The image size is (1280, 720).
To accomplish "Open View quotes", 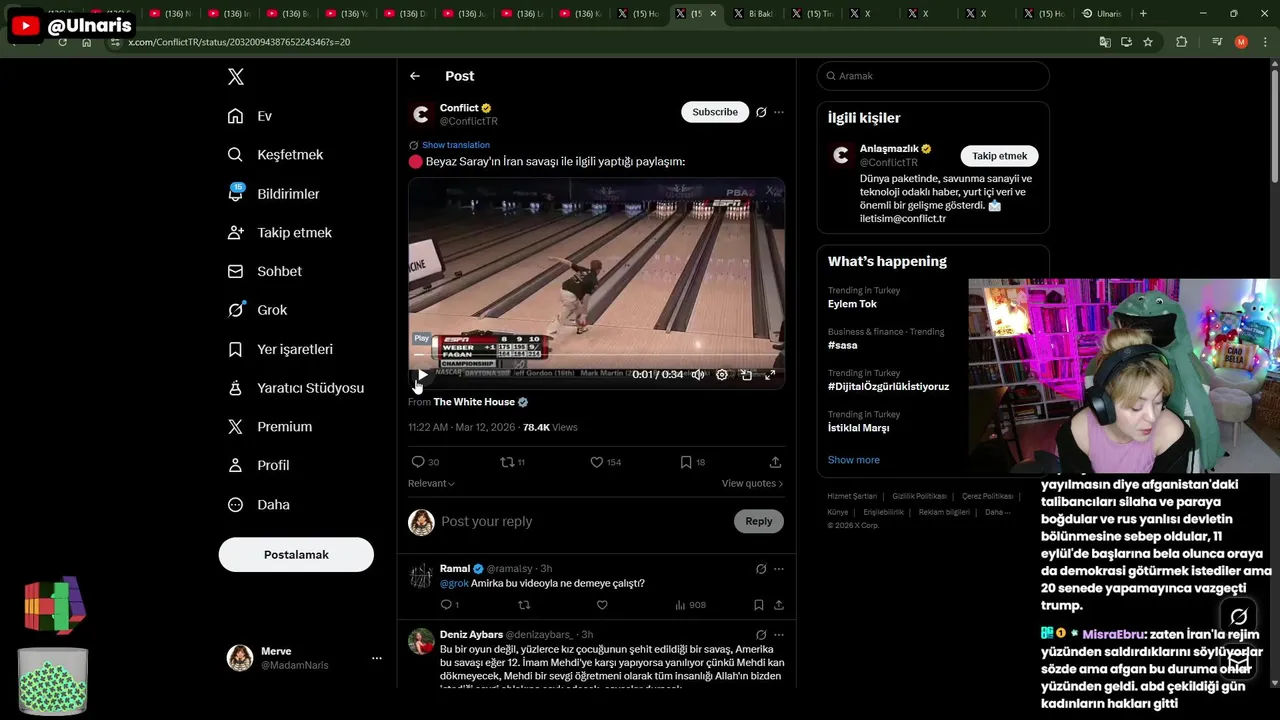I will click(x=752, y=483).
